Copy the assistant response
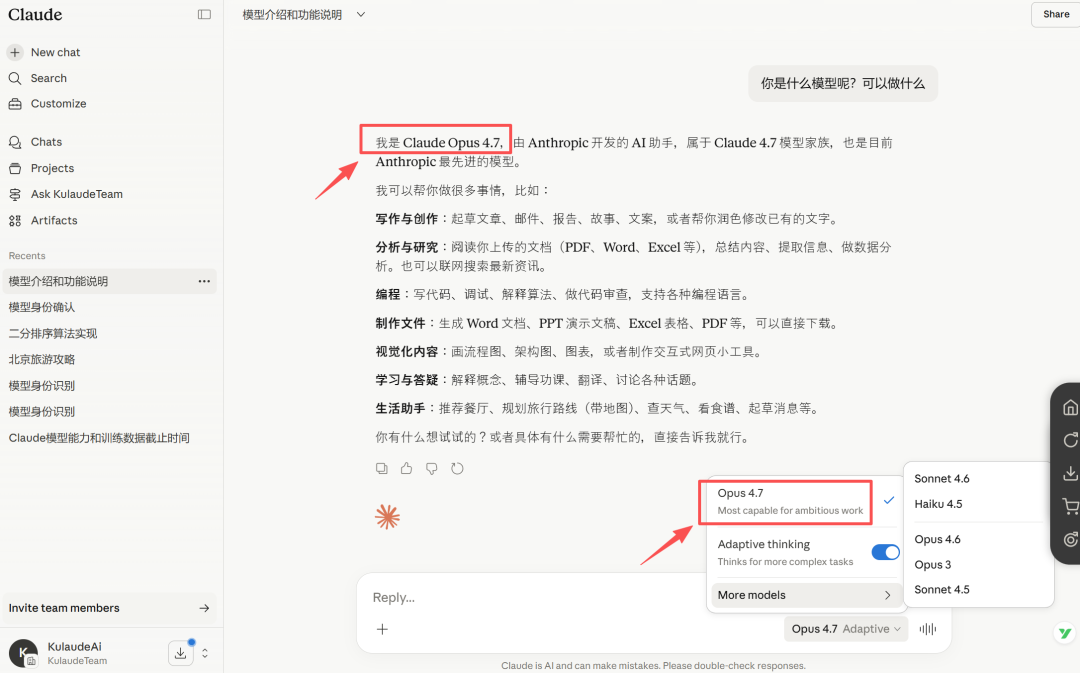The image size is (1080, 673). 382,468
